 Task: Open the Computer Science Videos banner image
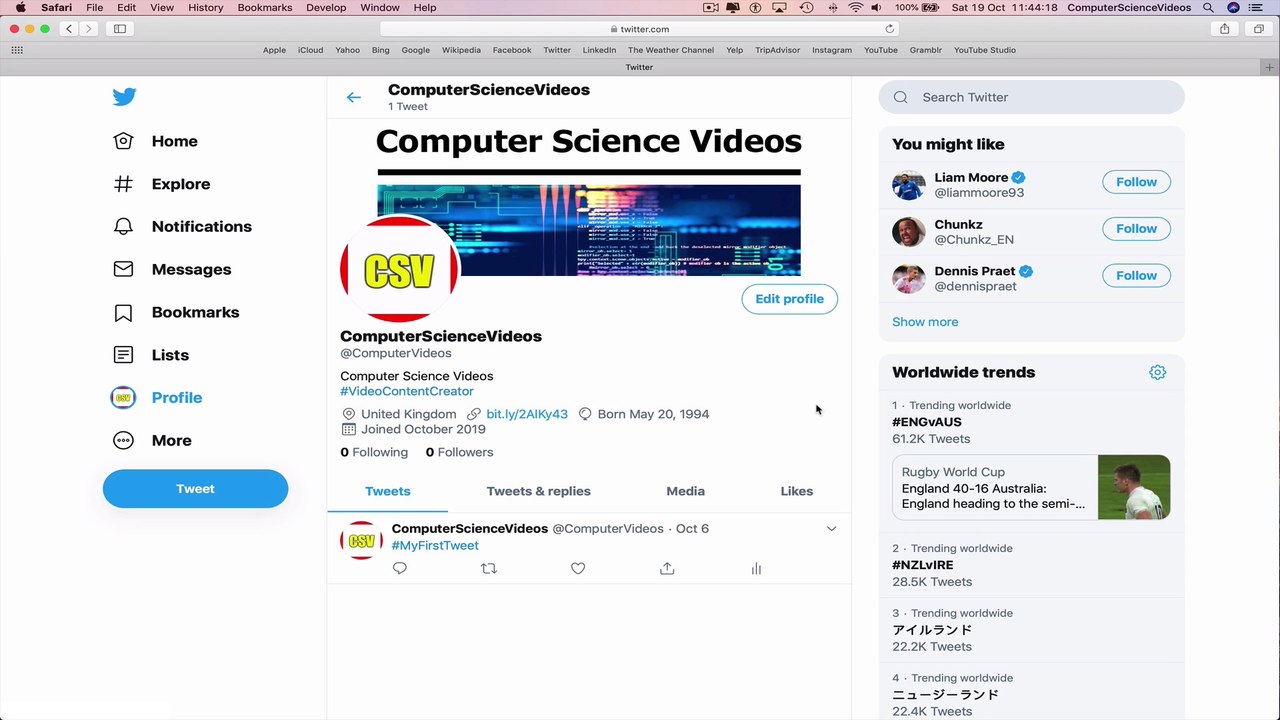tap(589, 198)
